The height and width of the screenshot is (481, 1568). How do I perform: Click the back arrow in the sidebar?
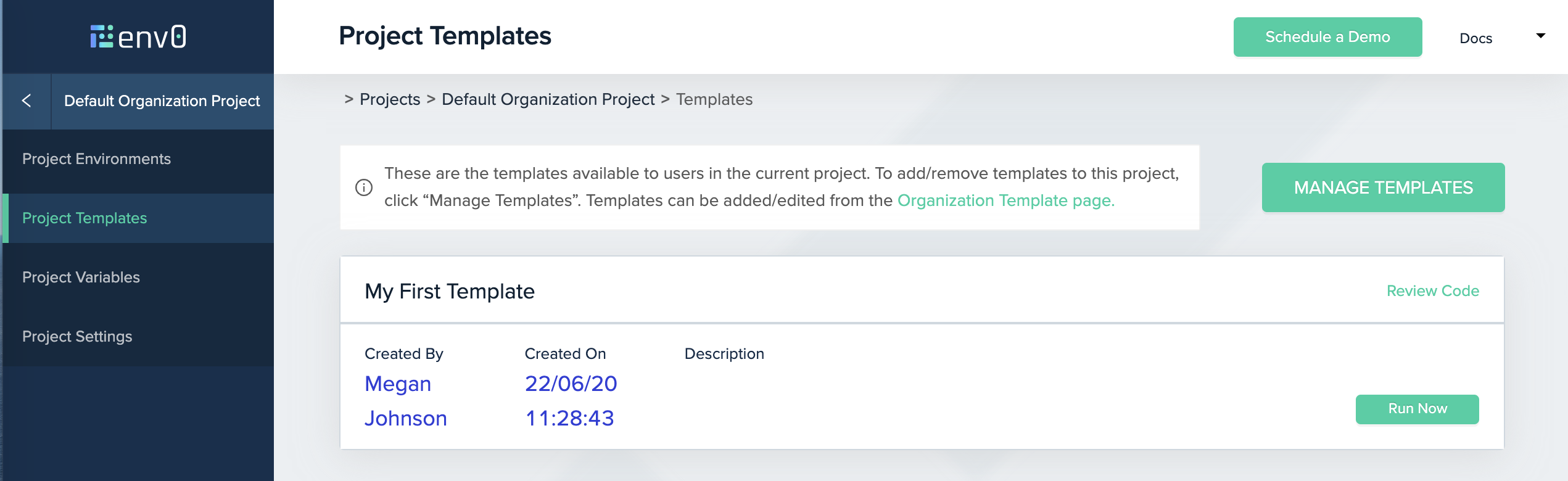[27, 101]
